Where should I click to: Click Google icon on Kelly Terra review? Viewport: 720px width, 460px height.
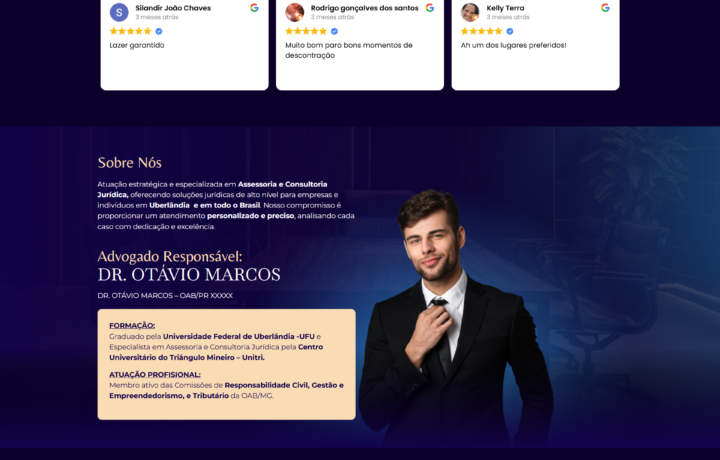pyautogui.click(x=605, y=8)
